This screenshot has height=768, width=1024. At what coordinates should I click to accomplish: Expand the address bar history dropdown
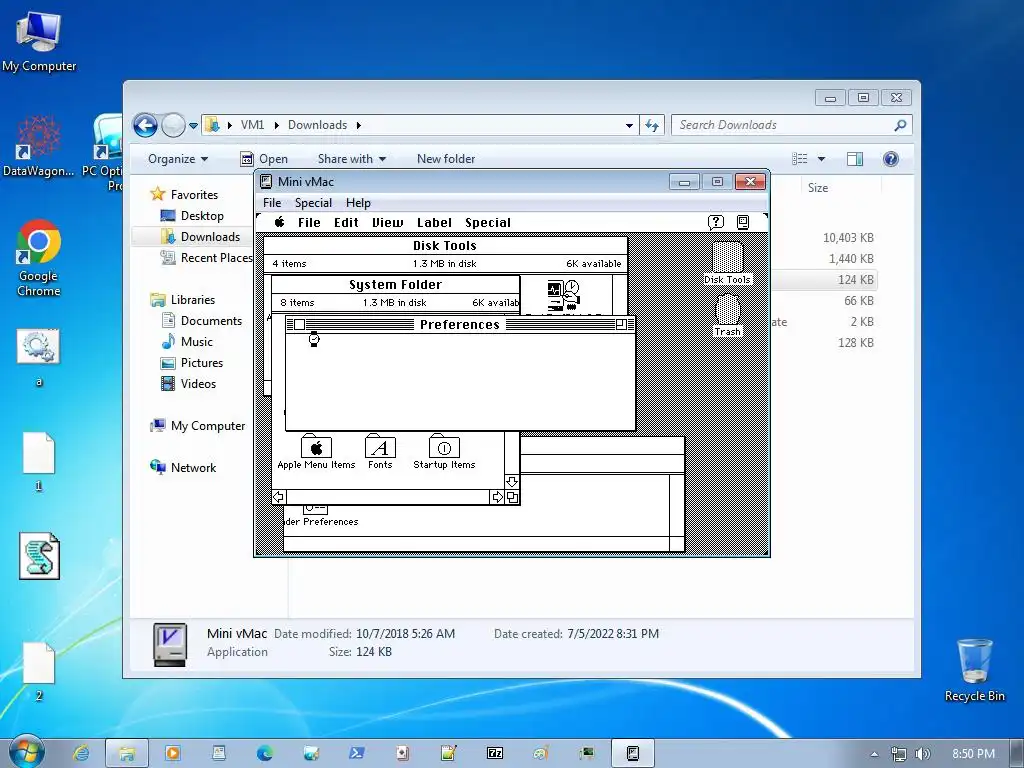629,125
